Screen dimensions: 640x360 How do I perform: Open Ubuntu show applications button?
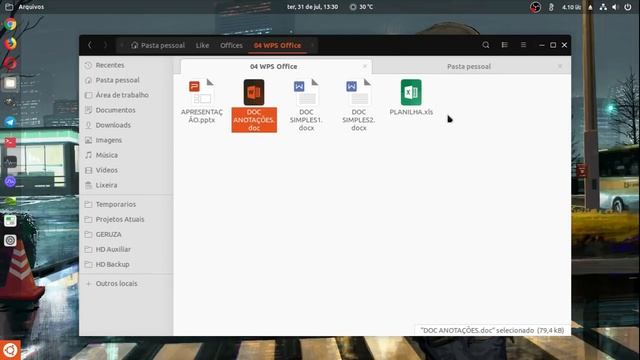[x=10, y=350]
